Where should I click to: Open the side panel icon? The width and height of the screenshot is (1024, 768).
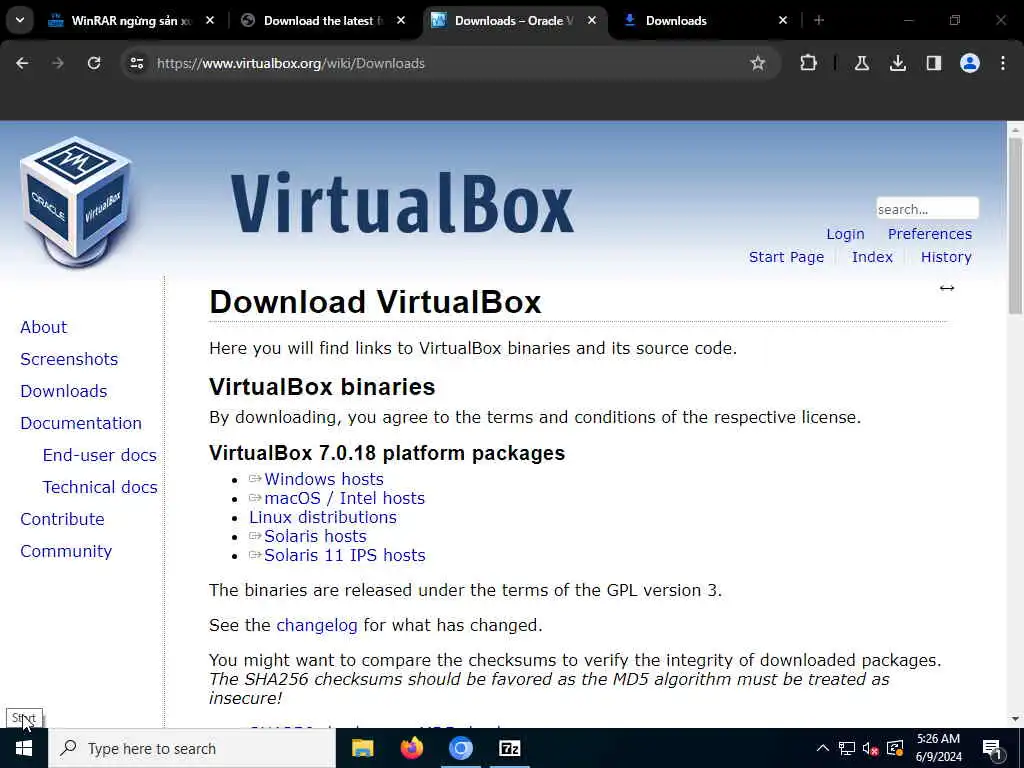934,63
